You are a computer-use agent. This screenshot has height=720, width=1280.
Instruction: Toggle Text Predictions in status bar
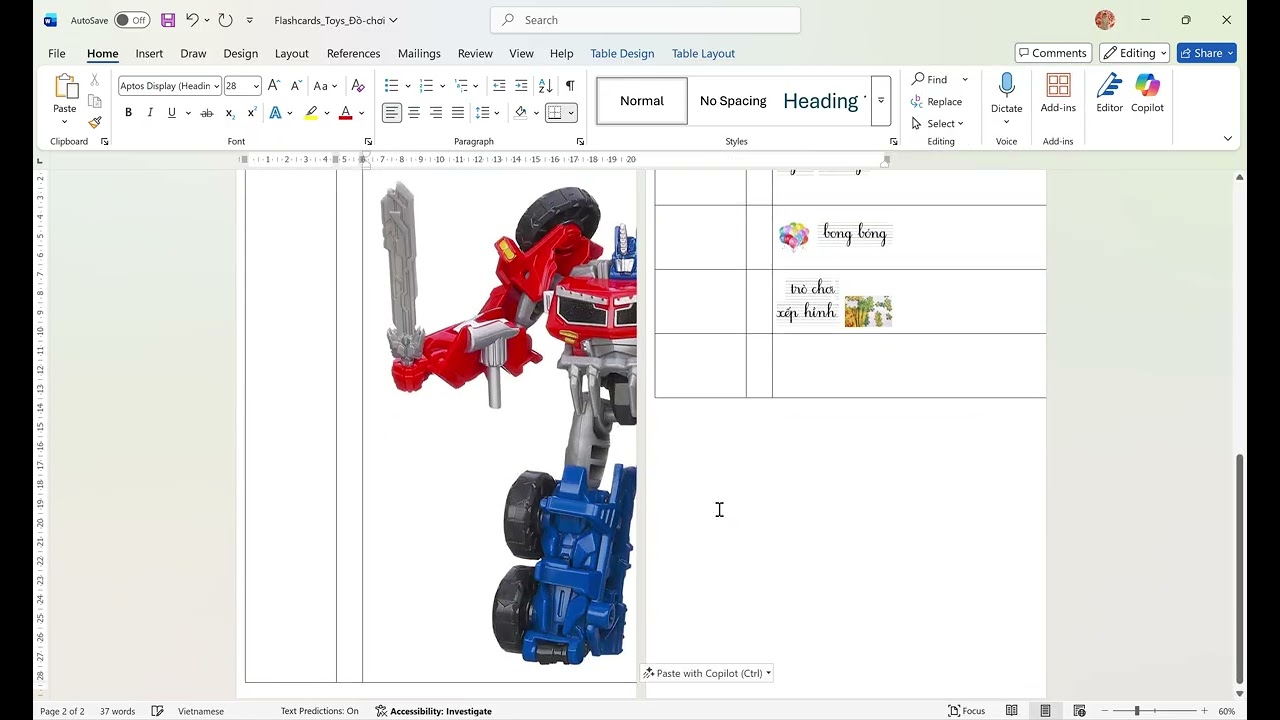pos(319,711)
